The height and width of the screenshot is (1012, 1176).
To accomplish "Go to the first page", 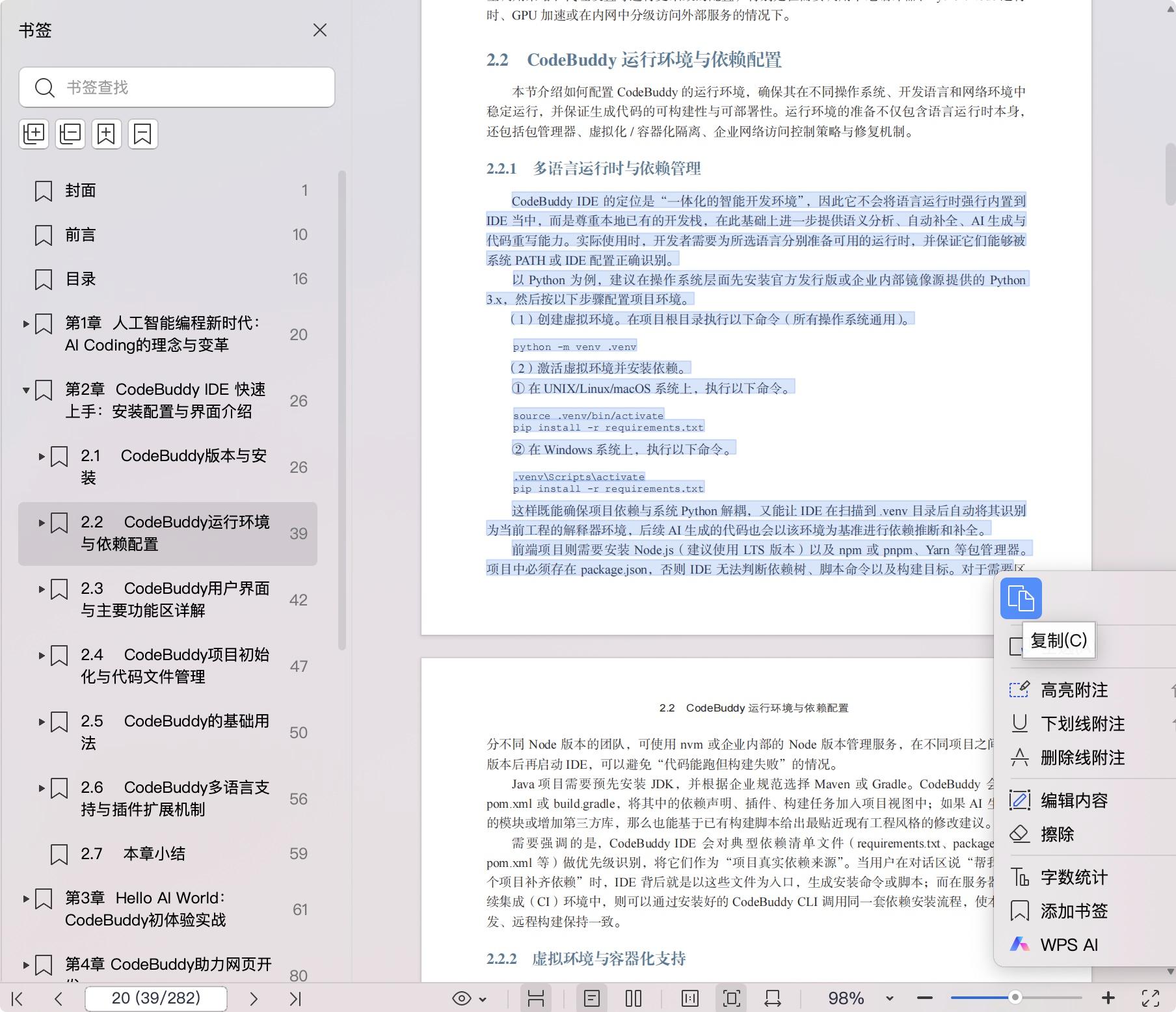I will (18, 998).
